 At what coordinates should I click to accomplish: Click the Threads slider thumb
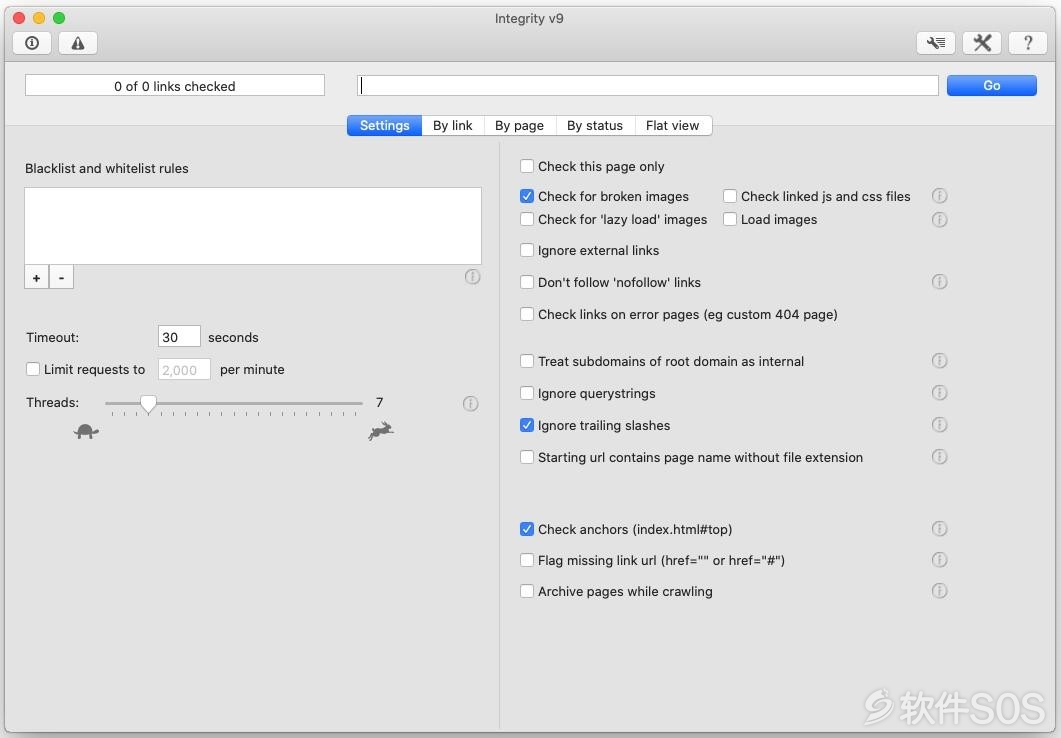148,405
